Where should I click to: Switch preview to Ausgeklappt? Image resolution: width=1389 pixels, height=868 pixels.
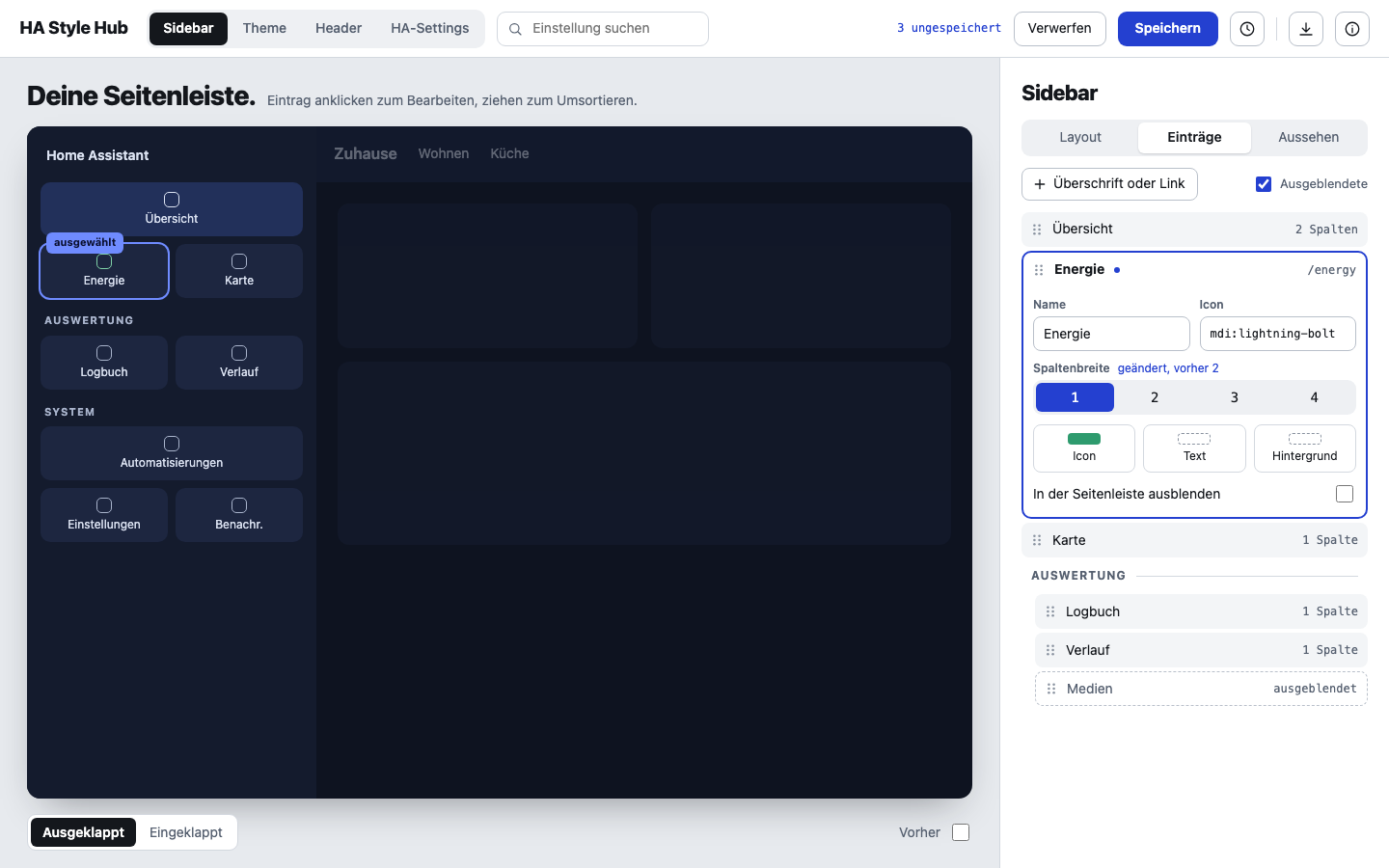click(84, 832)
